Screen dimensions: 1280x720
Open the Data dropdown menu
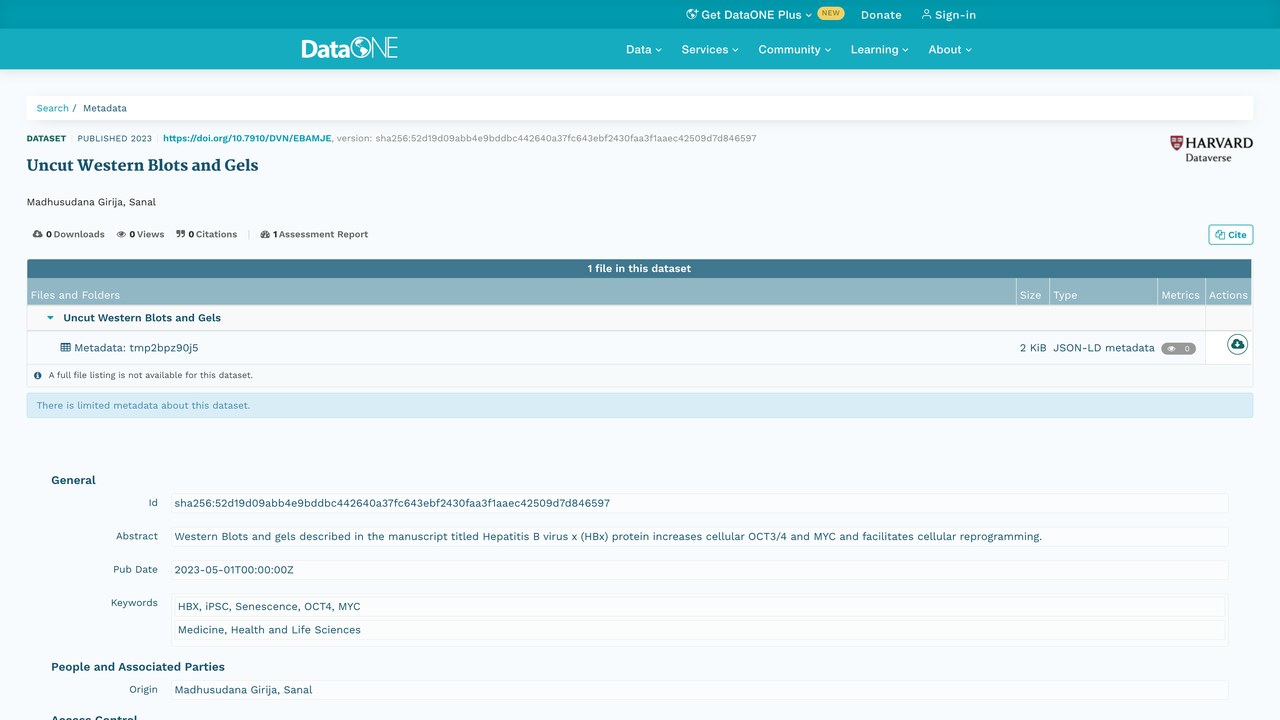644,49
